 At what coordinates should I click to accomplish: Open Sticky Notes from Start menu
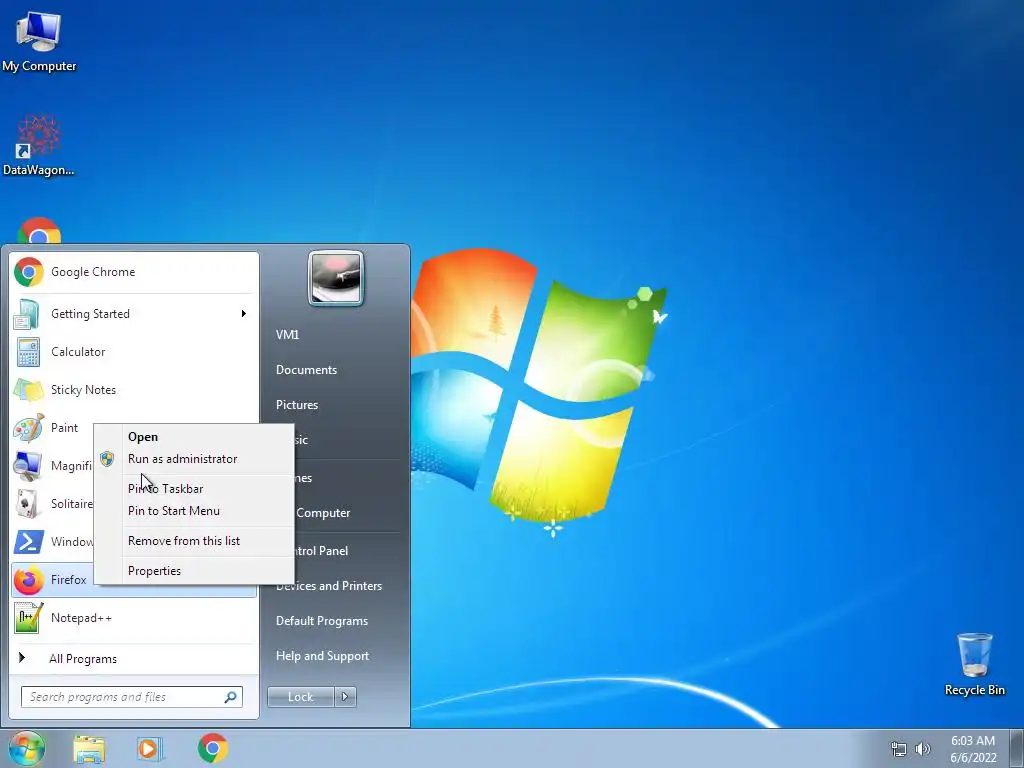(134, 390)
